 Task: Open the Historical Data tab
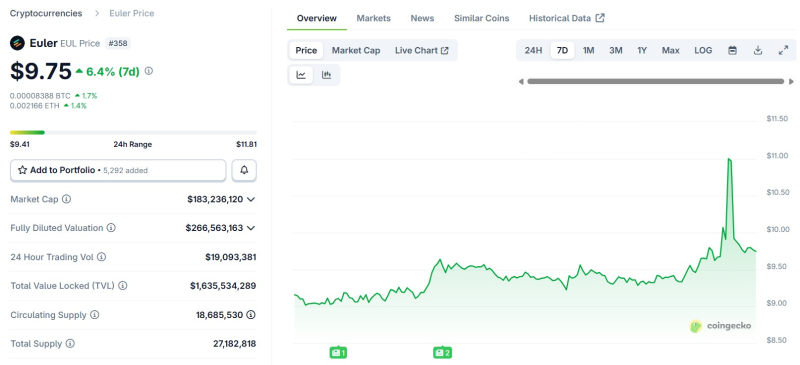567,18
